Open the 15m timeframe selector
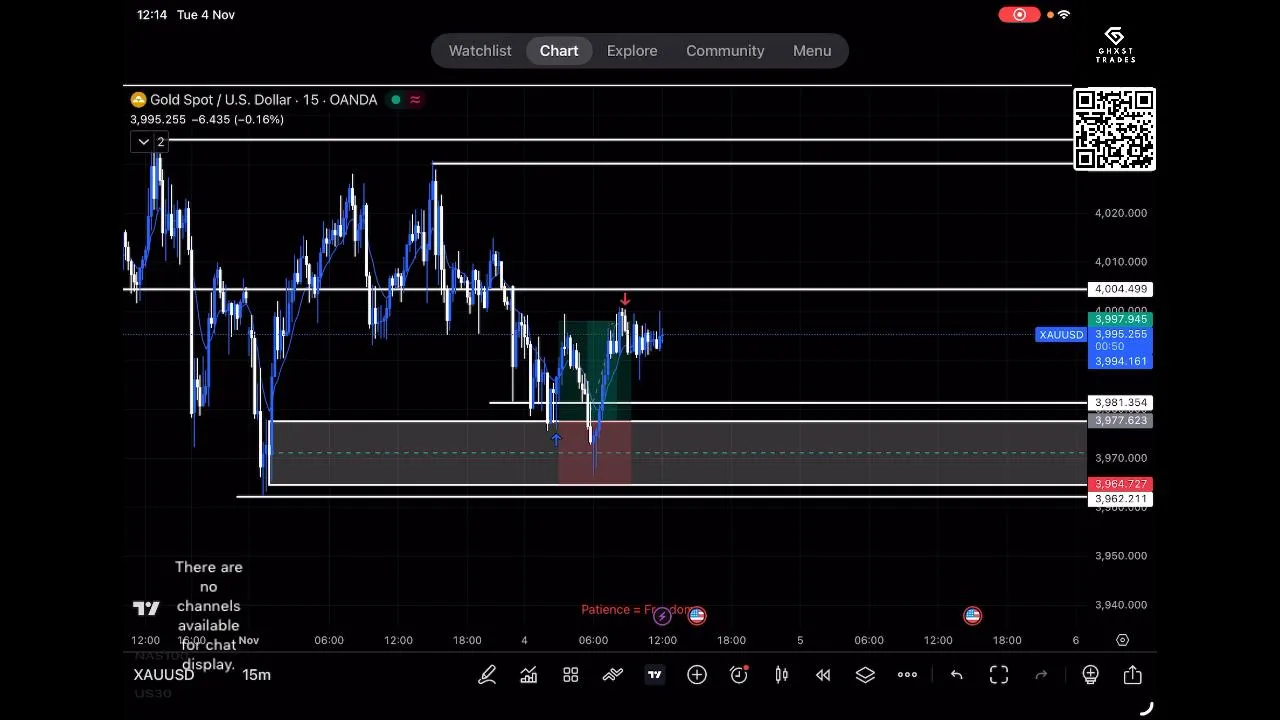This screenshot has width=1280, height=720. coord(256,675)
